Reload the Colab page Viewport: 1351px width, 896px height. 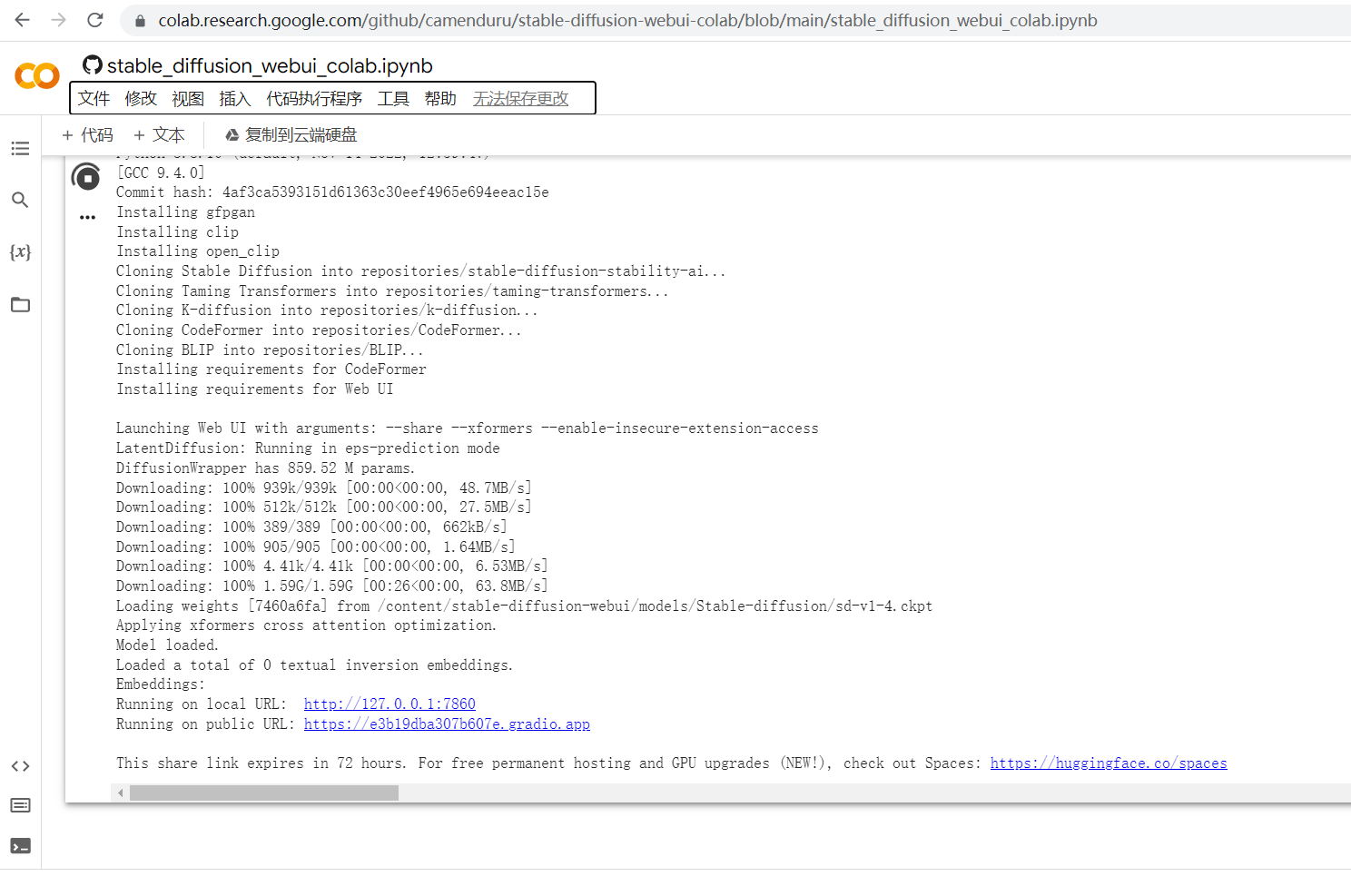tap(95, 20)
